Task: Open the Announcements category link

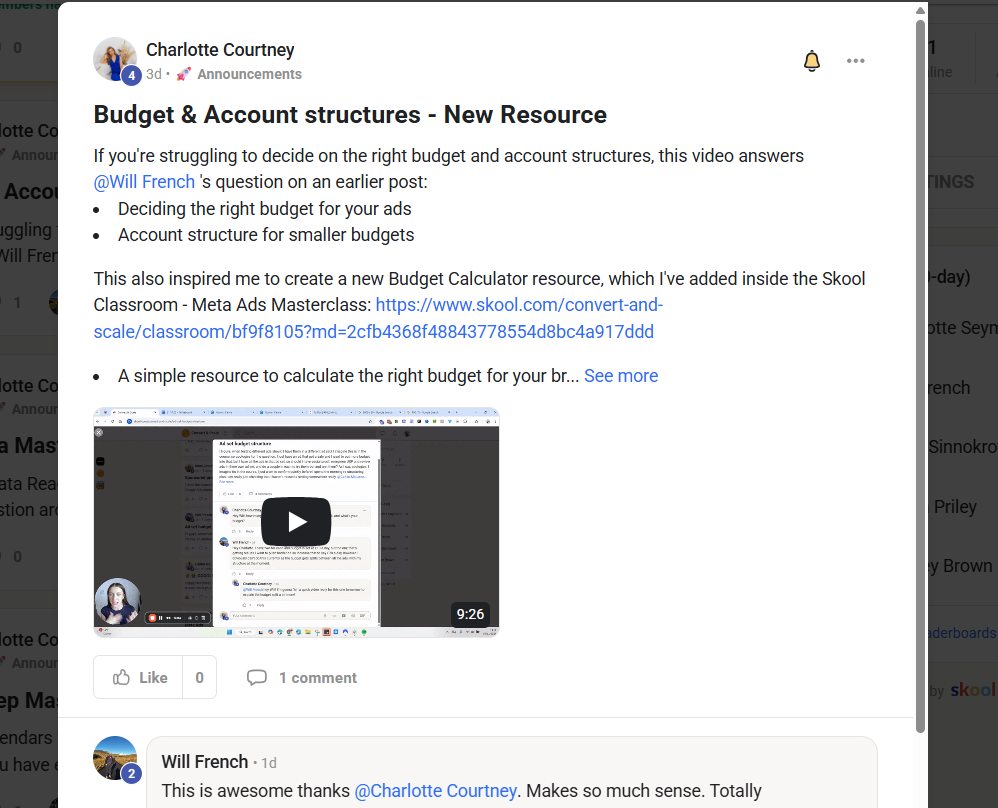Action: point(250,74)
